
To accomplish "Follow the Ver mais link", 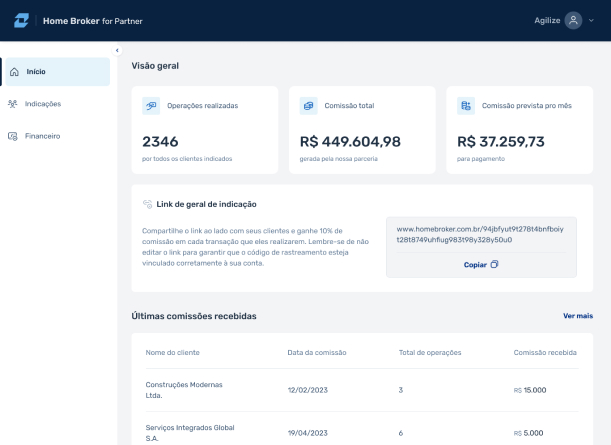I will click(x=577, y=316).
